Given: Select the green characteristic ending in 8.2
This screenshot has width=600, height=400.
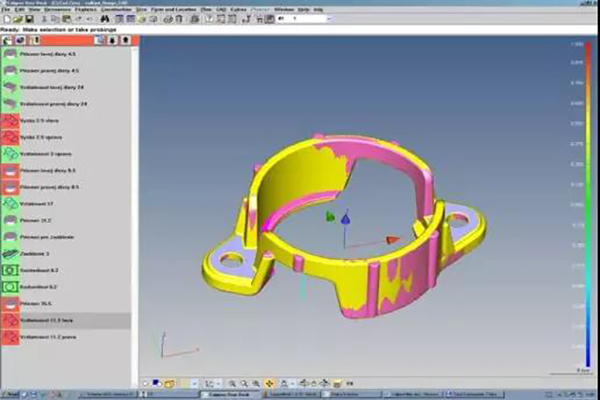Looking at the screenshot, I should (x=65, y=271).
